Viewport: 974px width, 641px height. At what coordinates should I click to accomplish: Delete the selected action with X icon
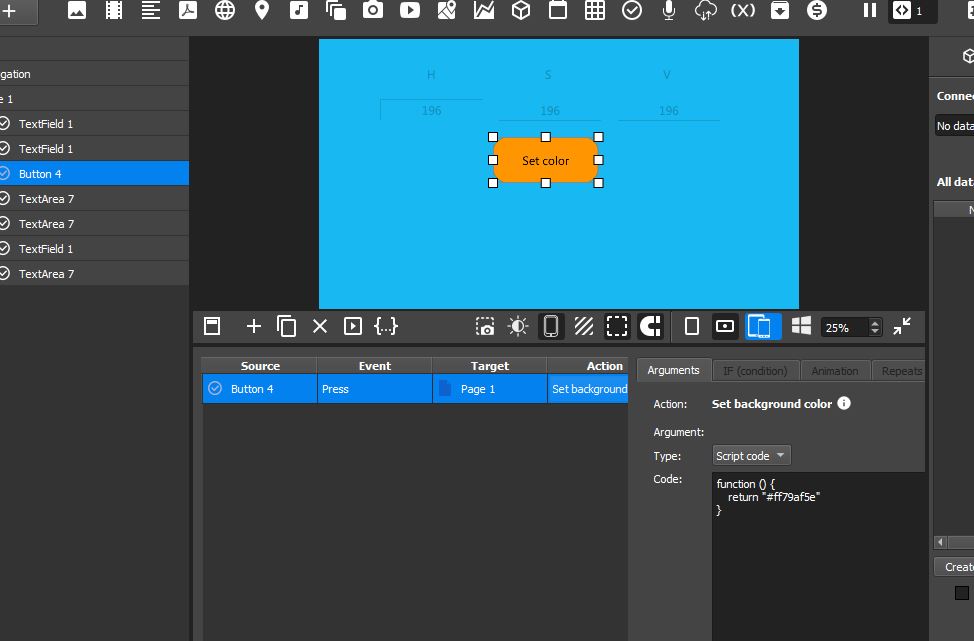[320, 326]
